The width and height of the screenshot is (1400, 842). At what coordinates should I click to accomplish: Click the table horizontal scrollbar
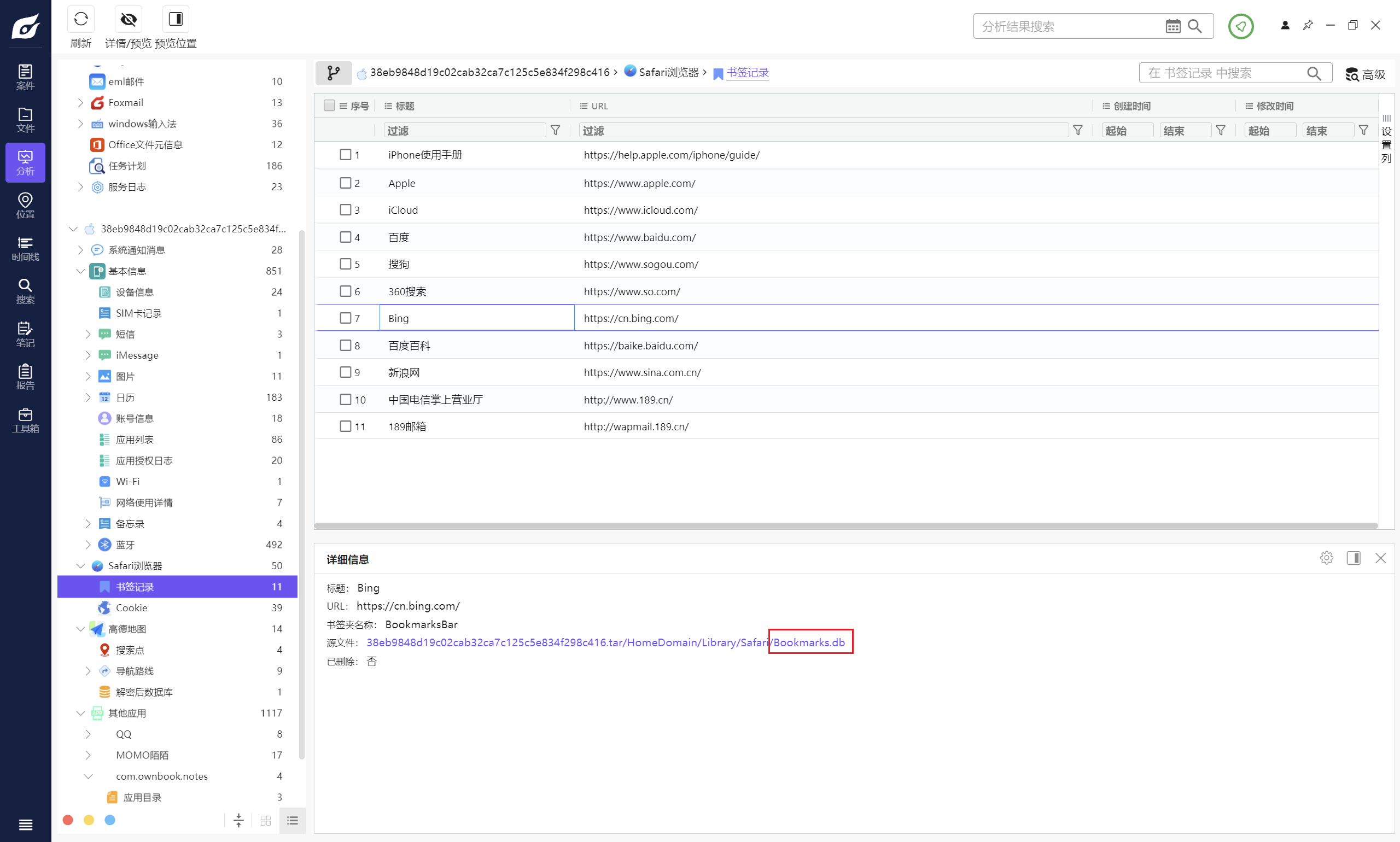pos(845,525)
